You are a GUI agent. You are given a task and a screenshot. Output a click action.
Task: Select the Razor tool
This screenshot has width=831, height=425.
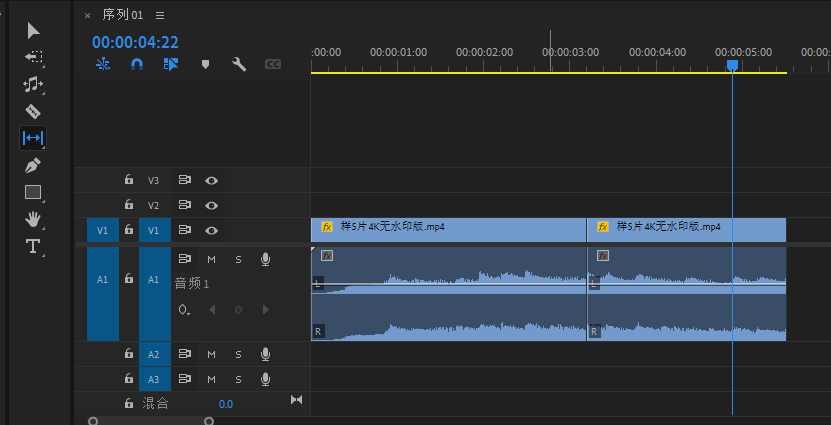click(x=33, y=111)
